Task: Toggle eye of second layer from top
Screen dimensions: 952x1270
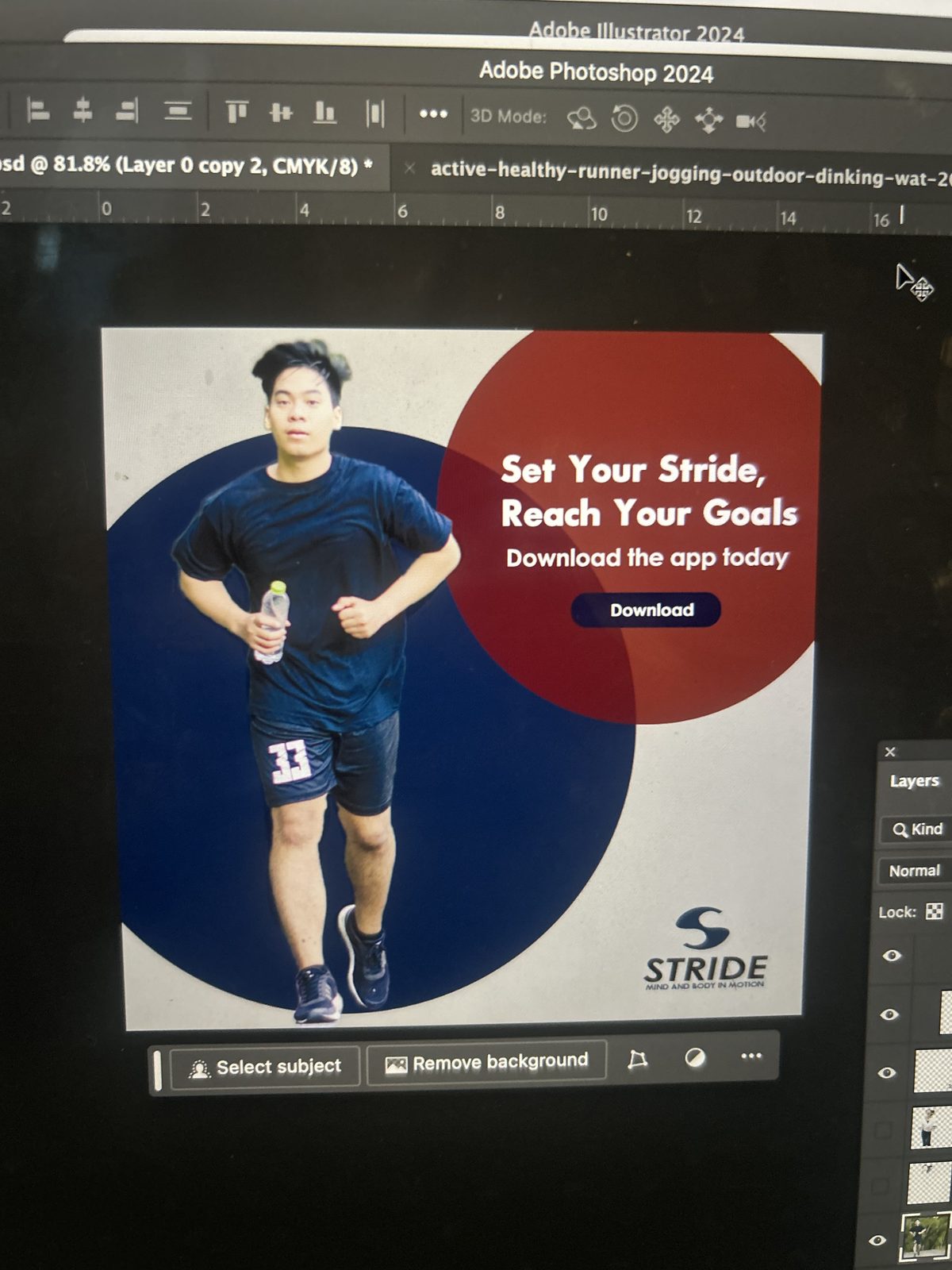Action: pyautogui.click(x=889, y=1014)
